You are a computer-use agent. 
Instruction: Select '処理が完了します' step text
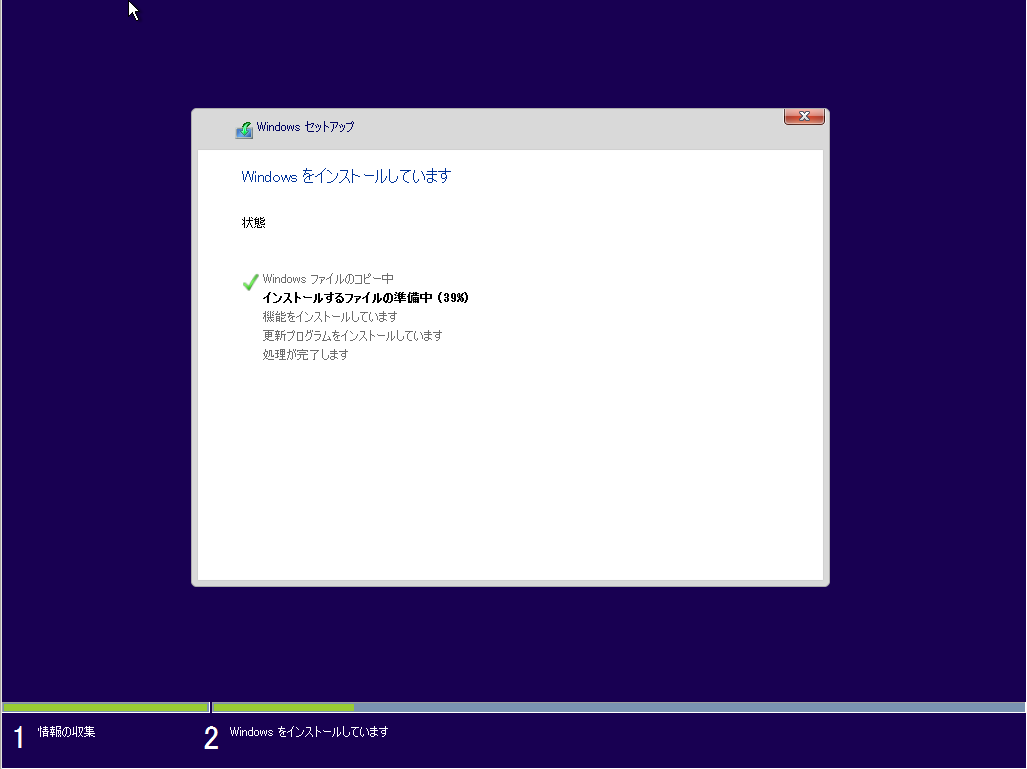click(x=305, y=355)
